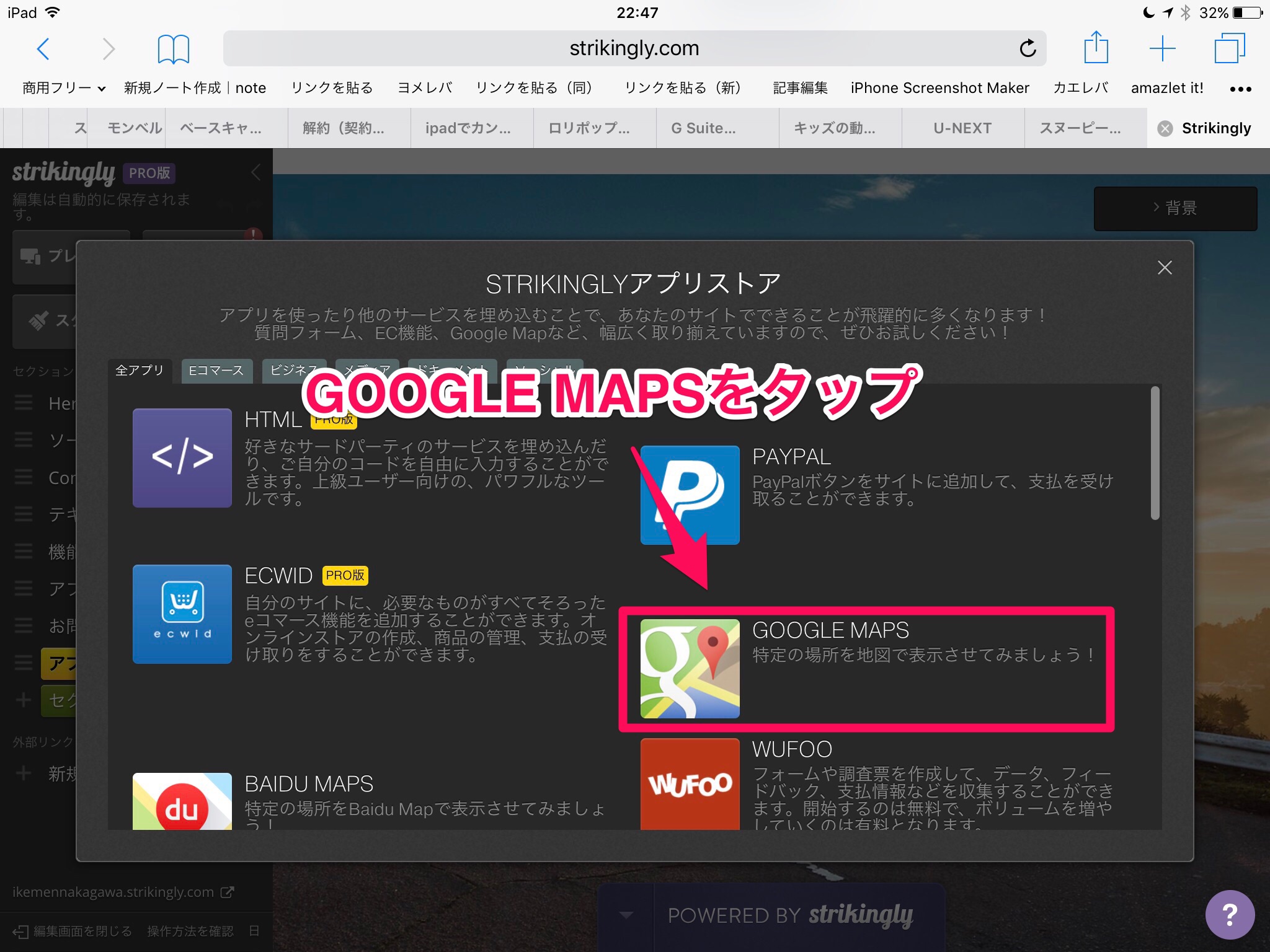Click the purple help question mark

pos(1229,914)
